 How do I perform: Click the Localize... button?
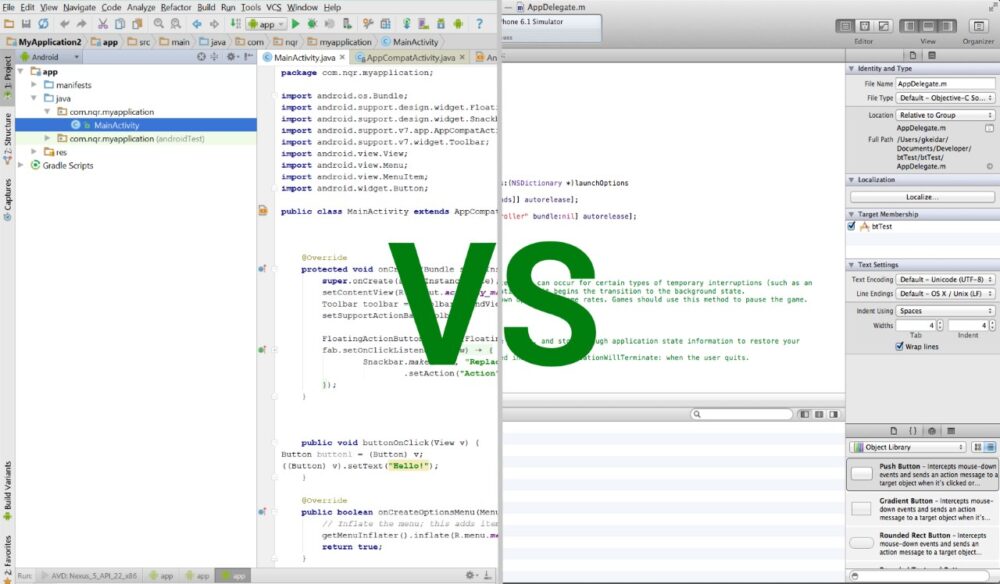[x=921, y=197]
